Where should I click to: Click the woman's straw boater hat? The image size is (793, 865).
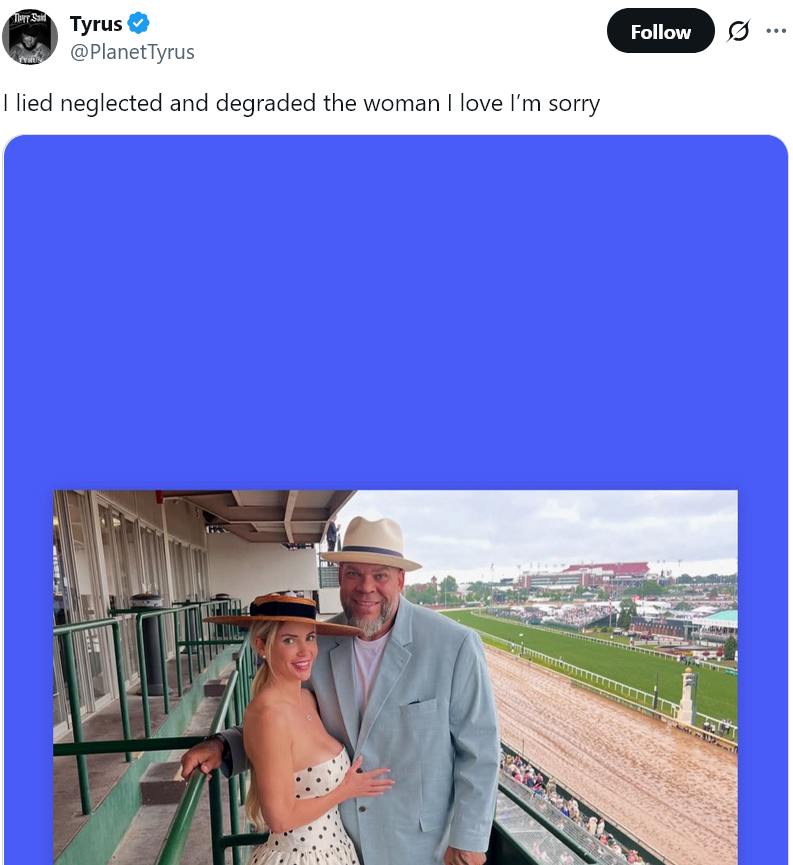283,613
